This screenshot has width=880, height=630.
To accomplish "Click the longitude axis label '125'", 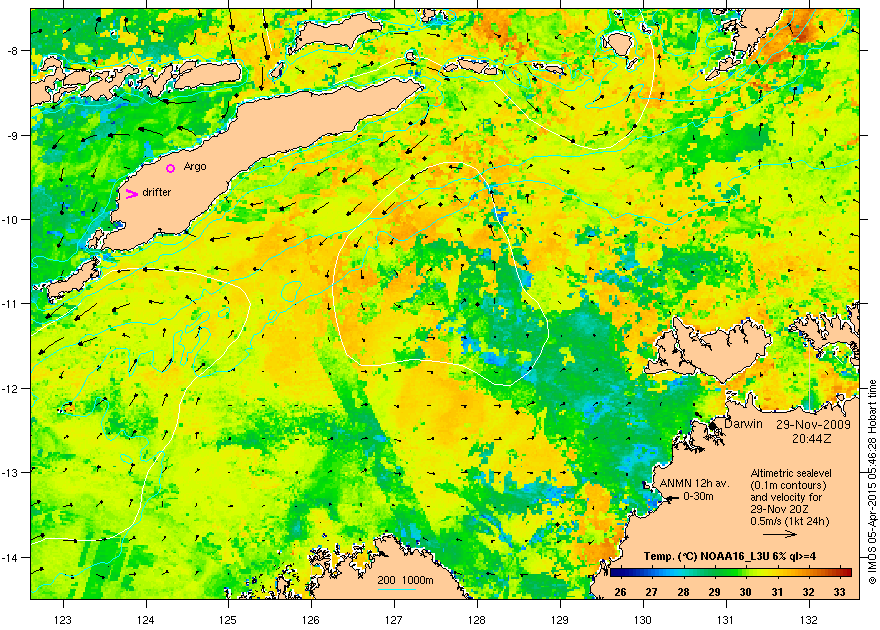I will (228, 620).
